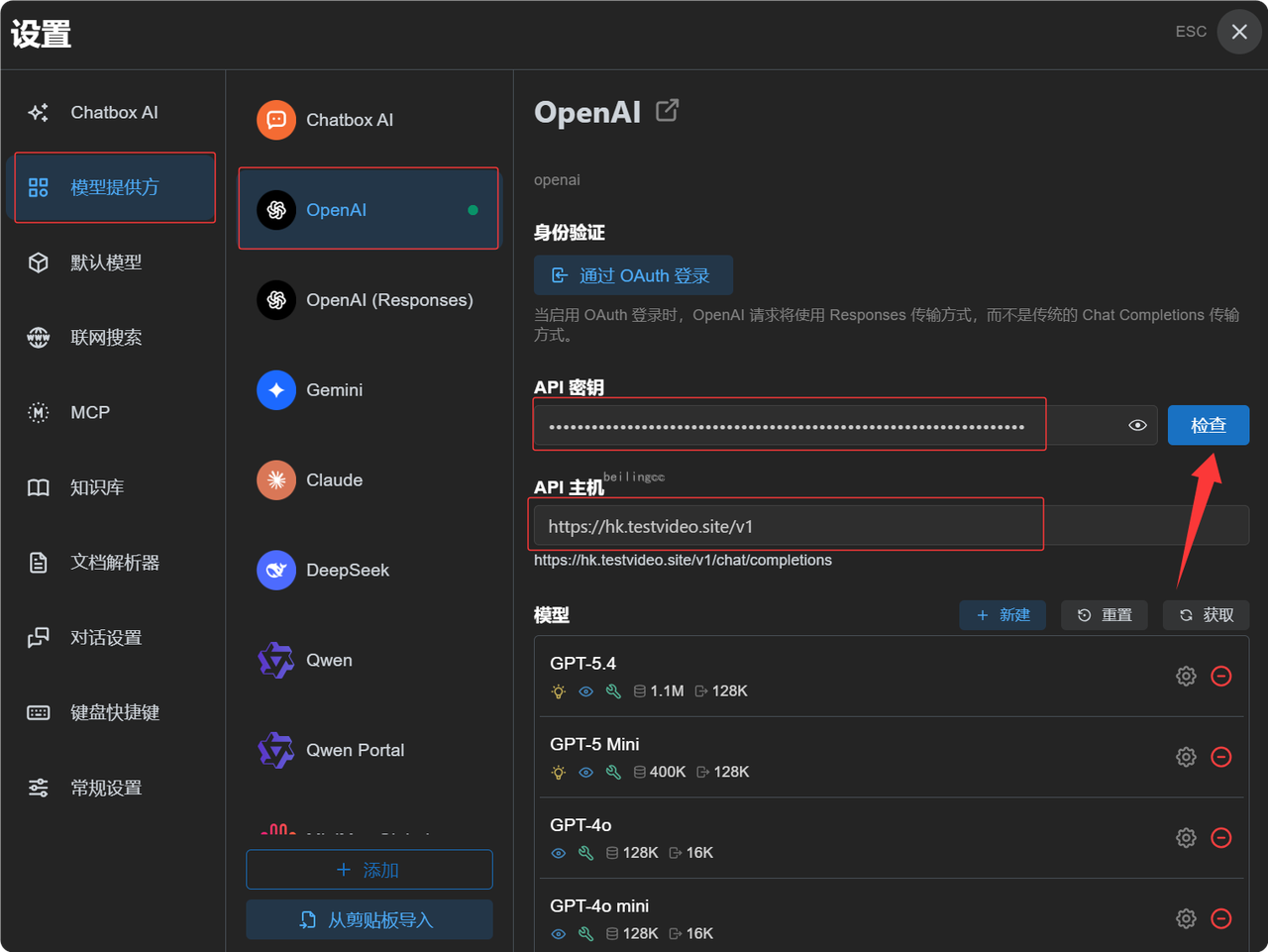This screenshot has width=1268, height=952.
Task: Click the GPT-5.4 tool wrench icon
Action: 613,691
